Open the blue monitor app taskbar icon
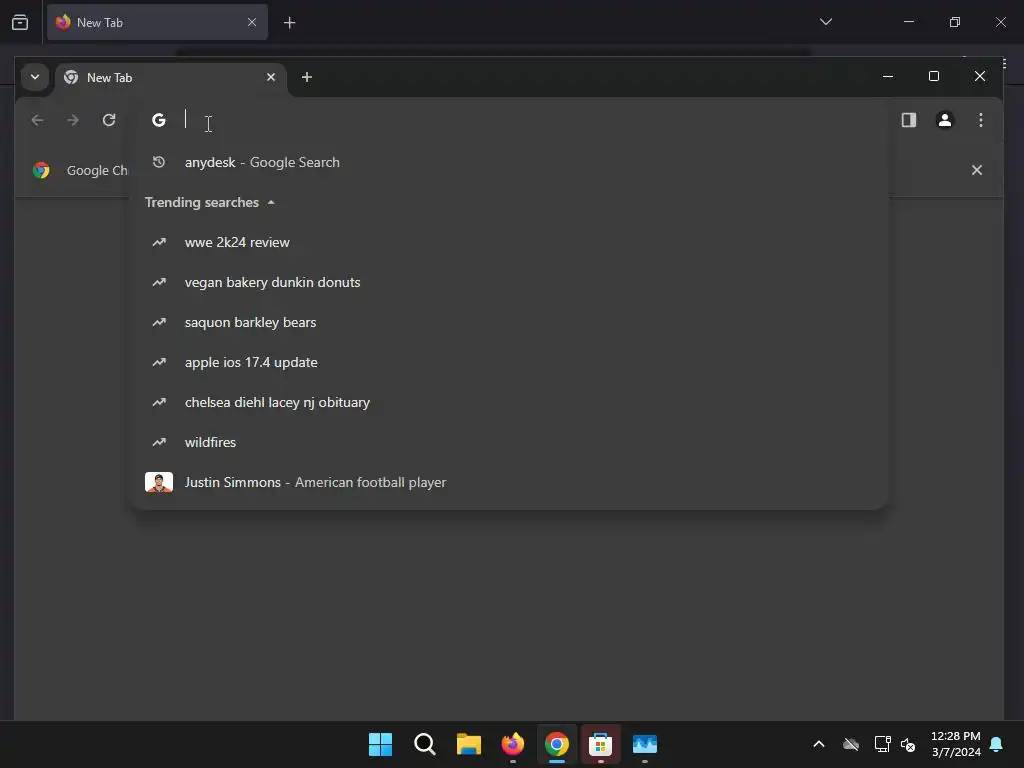Screen dimensions: 1024x768 [x=645, y=744]
